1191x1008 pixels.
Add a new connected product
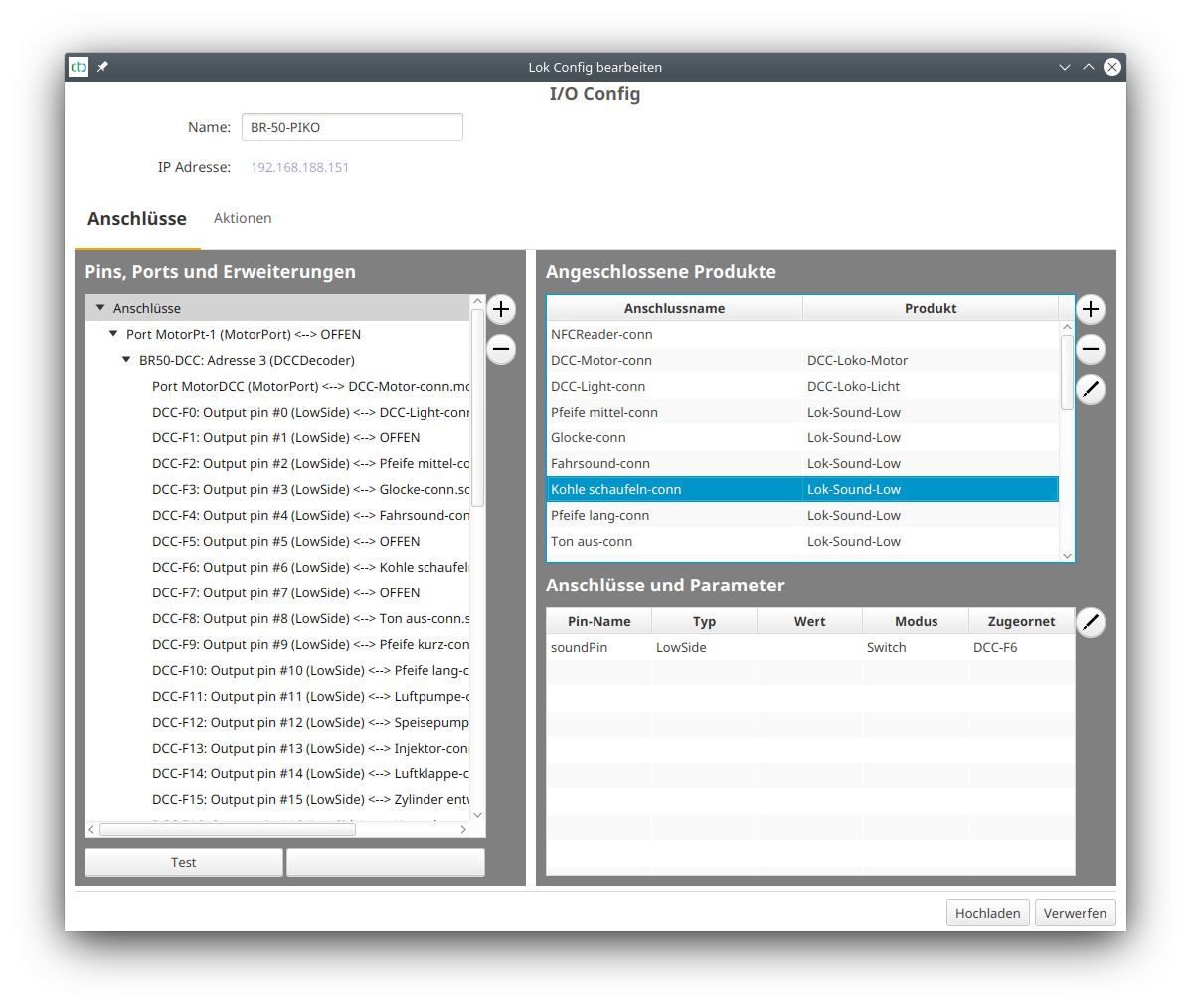coord(1091,309)
